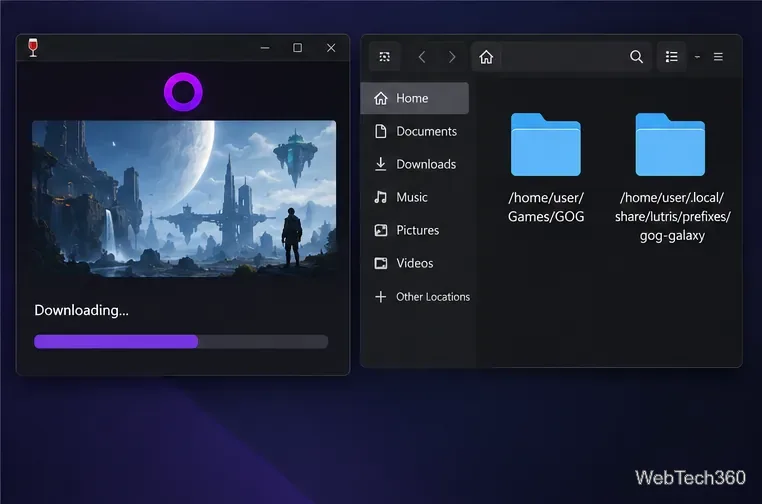Open search with the magnifier icon
Screen dimensions: 762x504
pos(636,57)
